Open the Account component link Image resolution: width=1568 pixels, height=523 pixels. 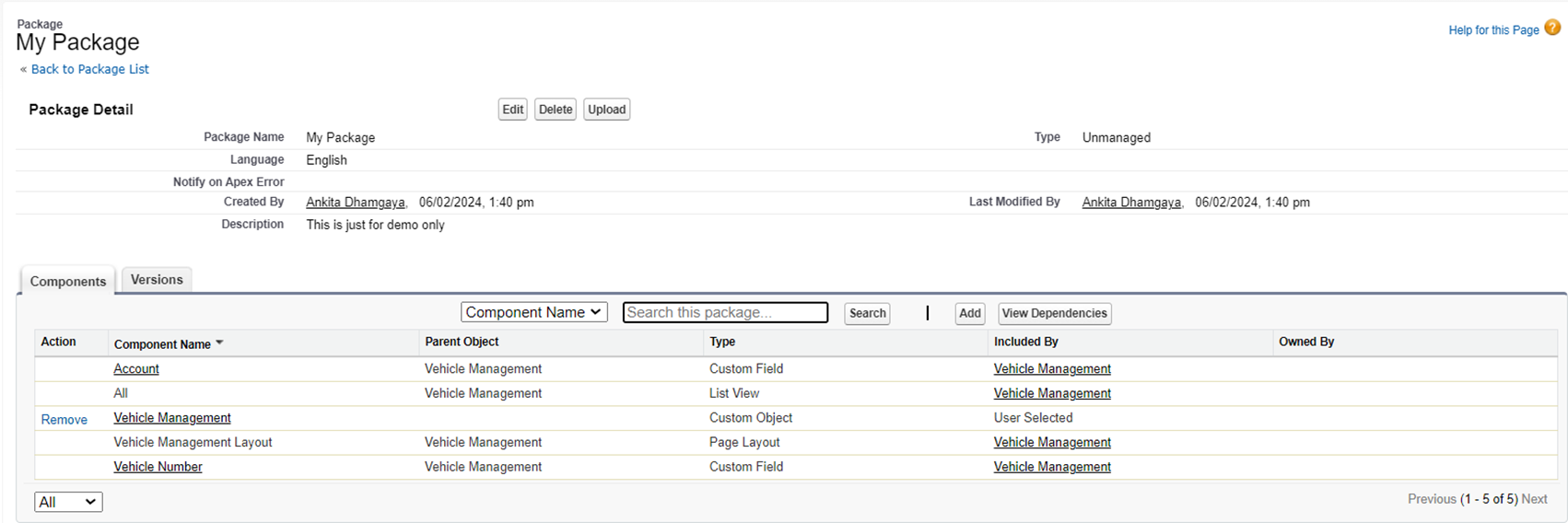[x=136, y=369]
